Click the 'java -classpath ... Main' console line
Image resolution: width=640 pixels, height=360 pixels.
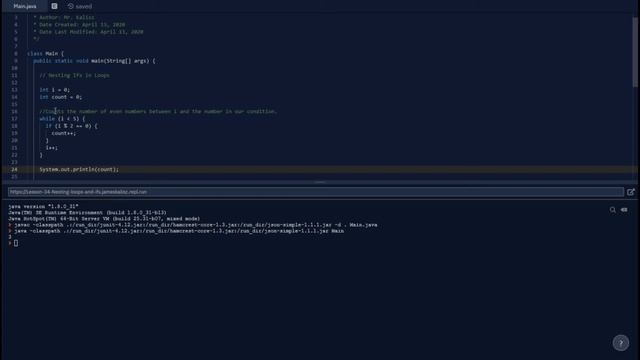point(179,231)
